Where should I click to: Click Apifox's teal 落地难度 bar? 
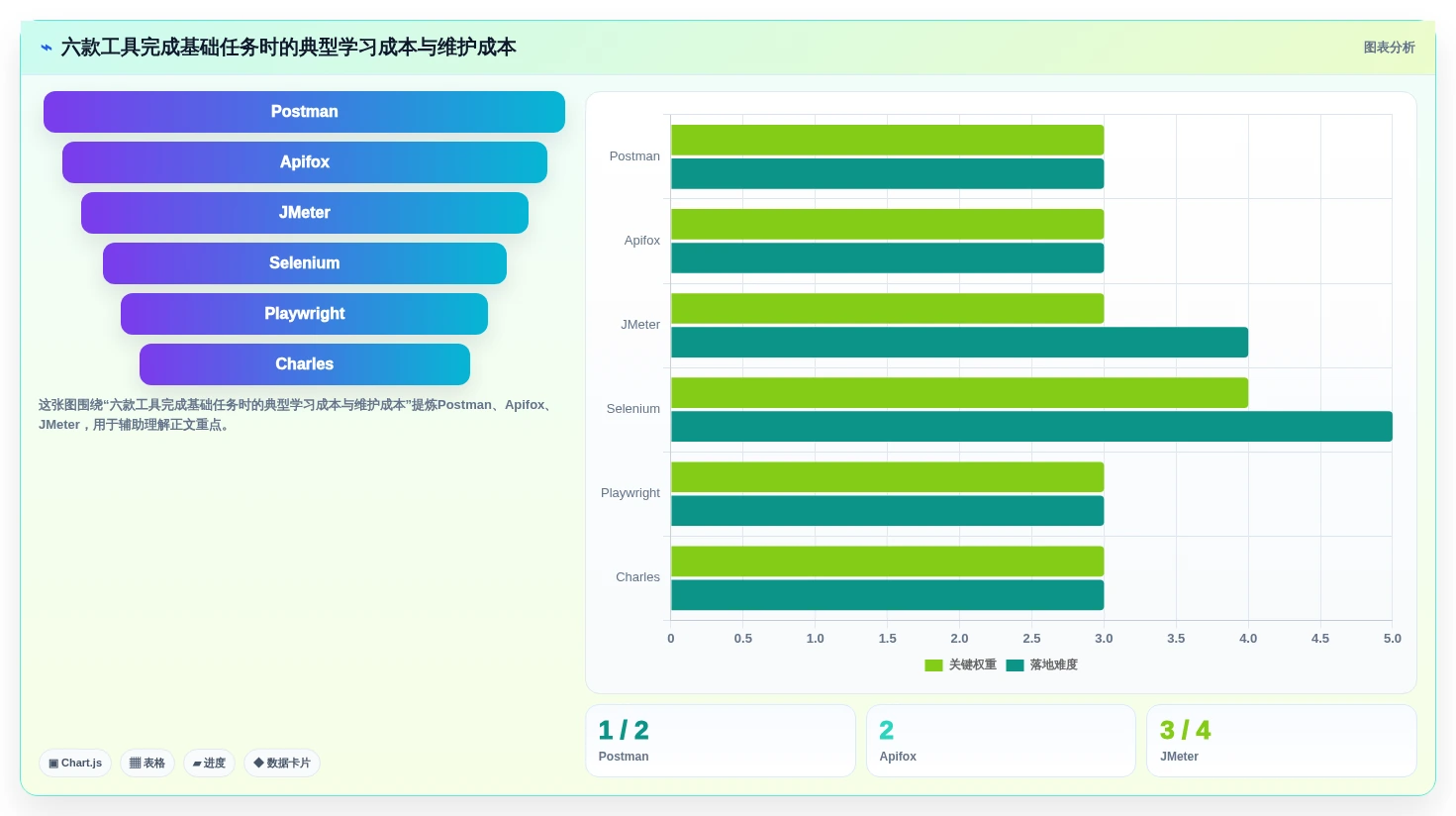[x=887, y=257]
